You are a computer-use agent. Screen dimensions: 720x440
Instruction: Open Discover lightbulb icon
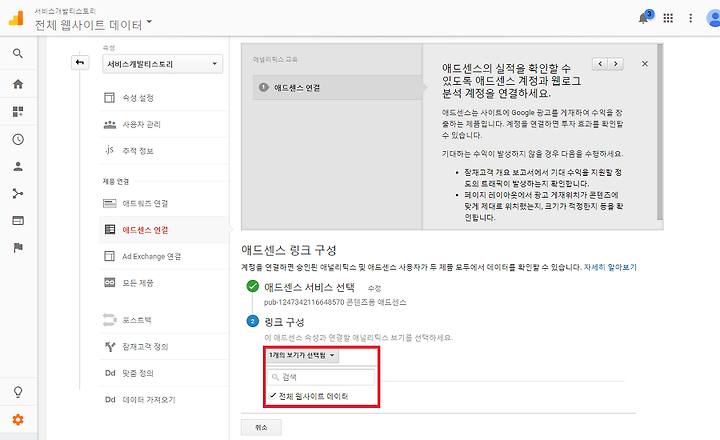18,392
